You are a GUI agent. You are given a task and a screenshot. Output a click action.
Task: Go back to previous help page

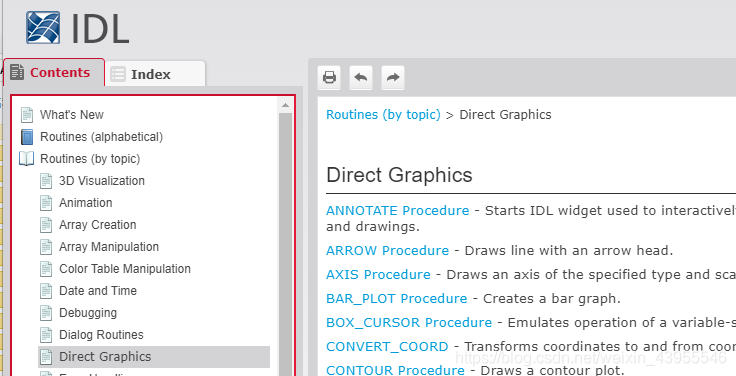(x=361, y=77)
